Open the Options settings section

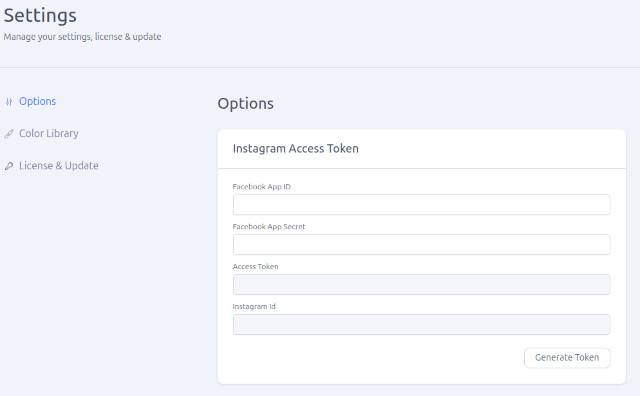38,101
